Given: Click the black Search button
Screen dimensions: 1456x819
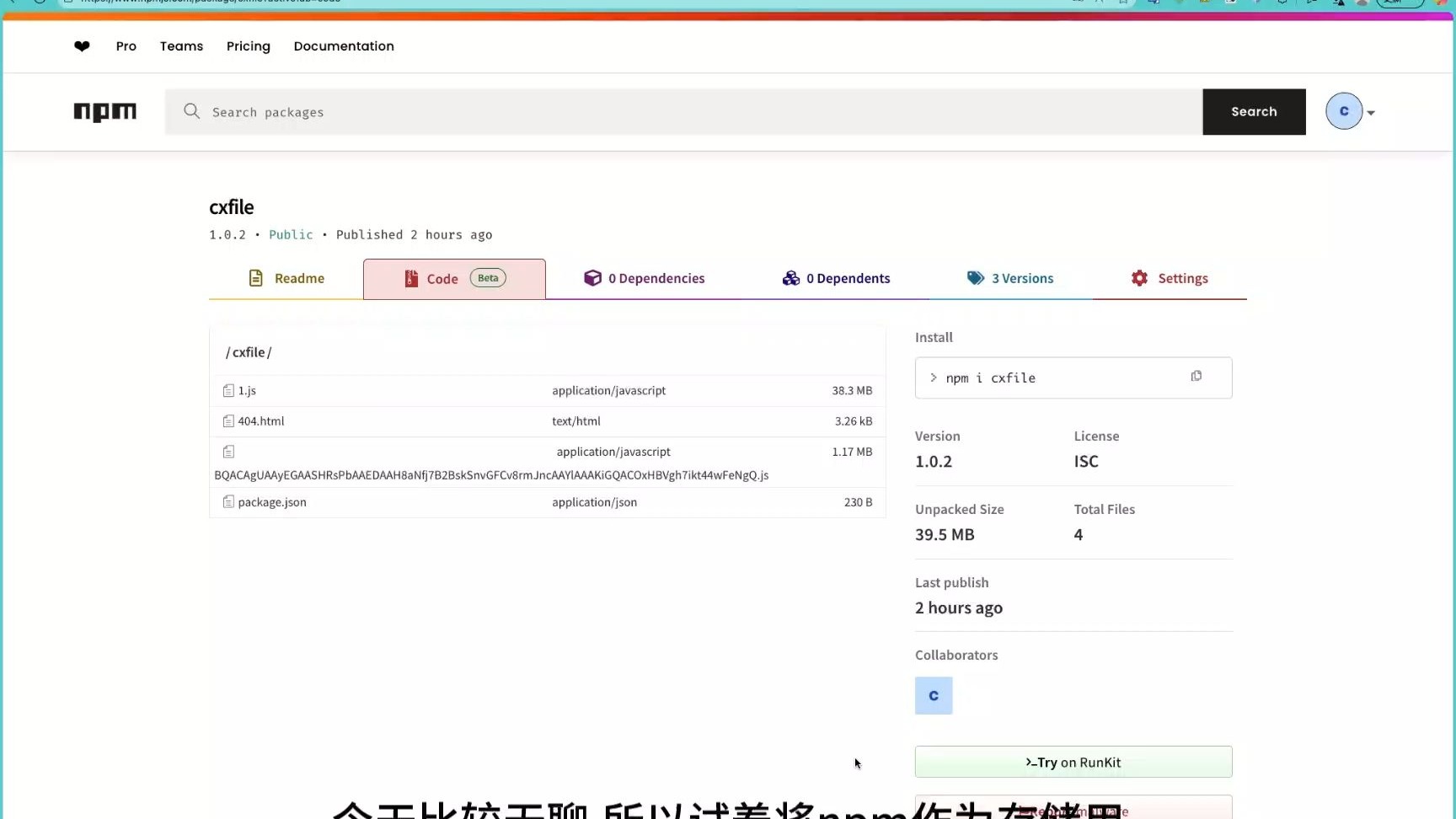Looking at the screenshot, I should [x=1254, y=111].
